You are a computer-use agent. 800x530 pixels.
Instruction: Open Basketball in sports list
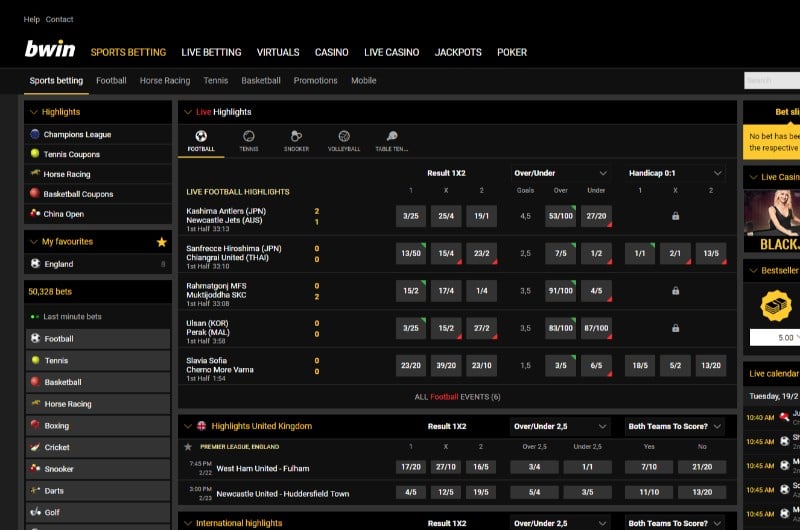(97, 382)
